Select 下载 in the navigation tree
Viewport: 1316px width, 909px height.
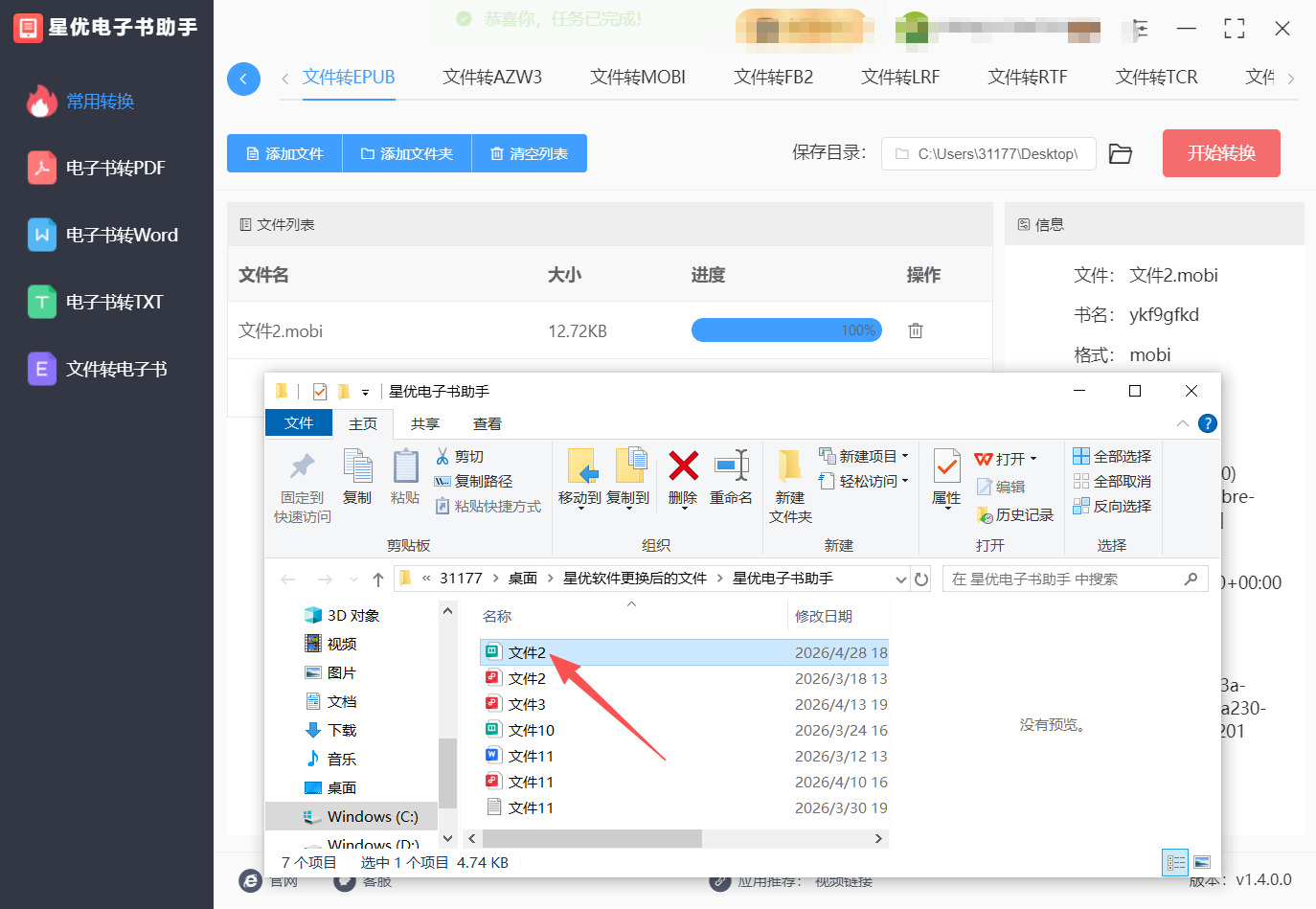[330, 731]
